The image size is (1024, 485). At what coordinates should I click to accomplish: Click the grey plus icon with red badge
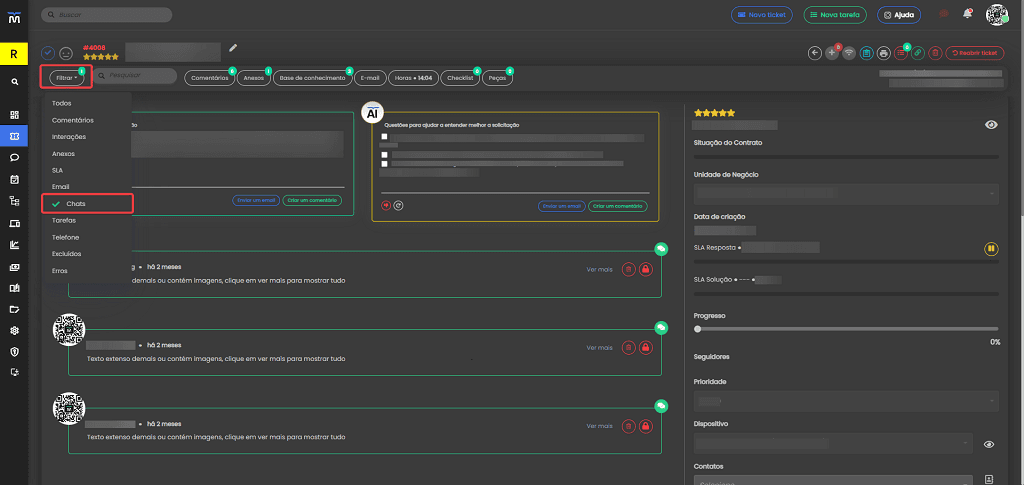[832, 53]
